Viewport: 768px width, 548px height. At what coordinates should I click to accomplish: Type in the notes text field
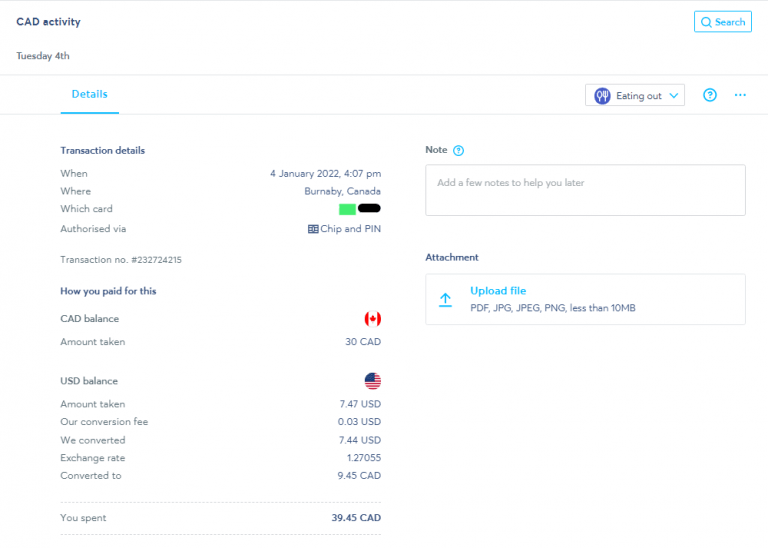[x=585, y=190]
